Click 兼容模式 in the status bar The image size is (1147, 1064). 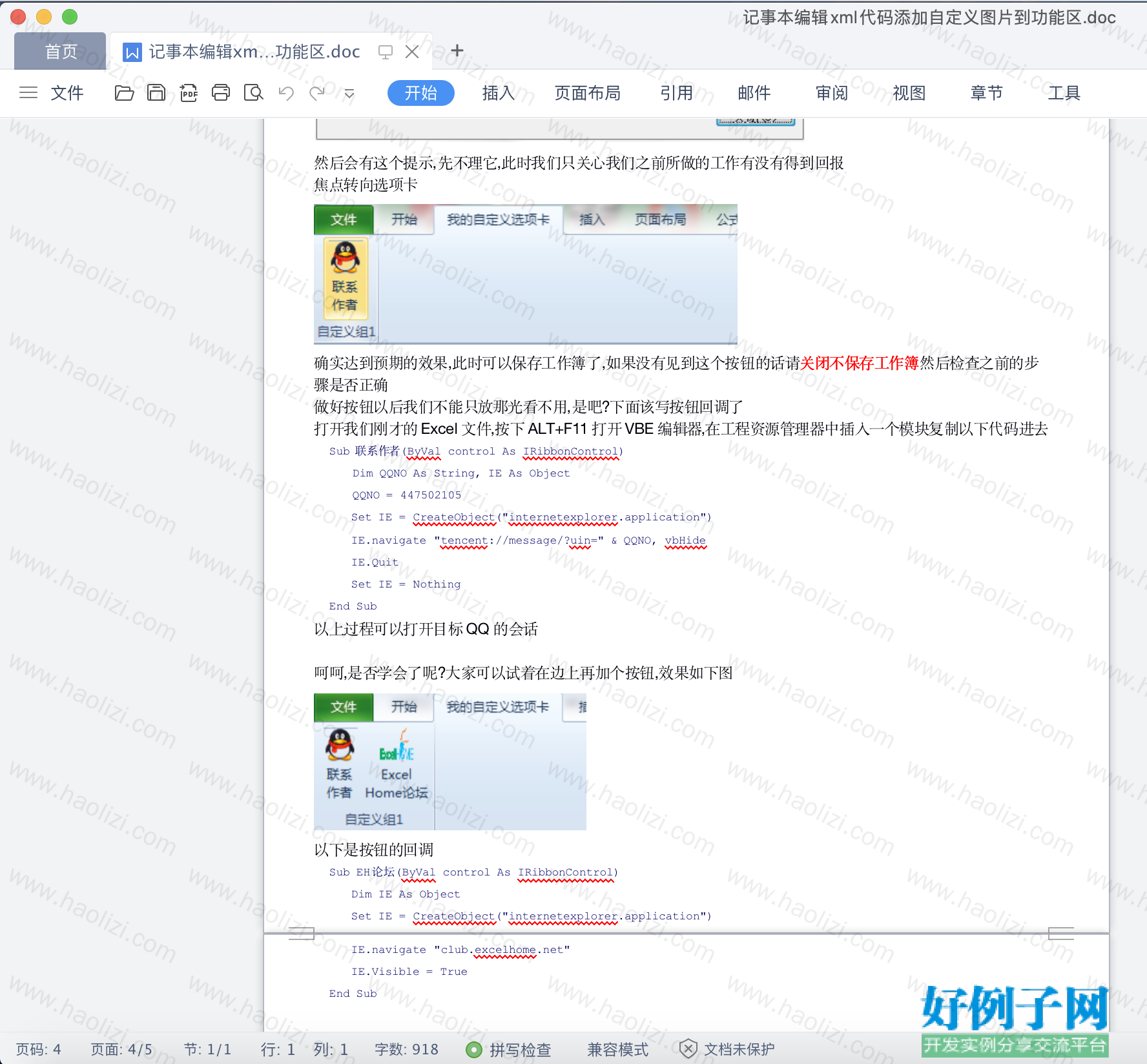618,1050
